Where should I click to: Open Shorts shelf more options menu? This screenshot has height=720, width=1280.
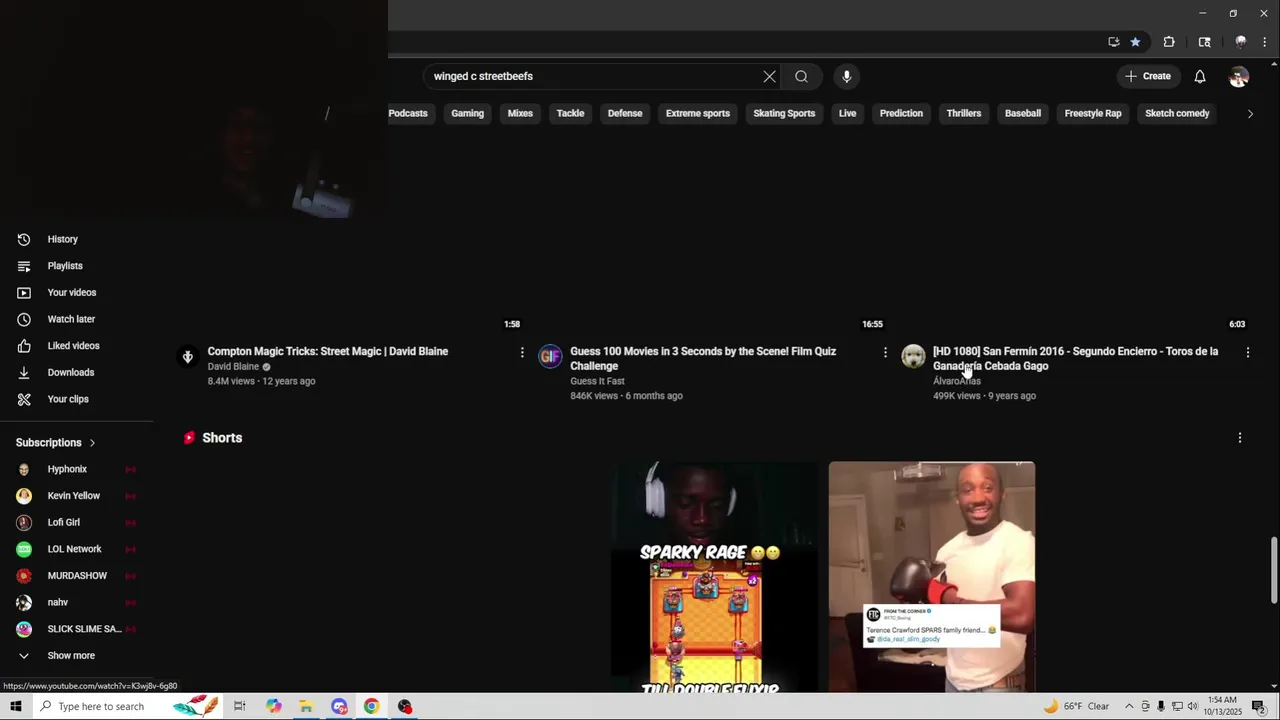(x=1240, y=438)
